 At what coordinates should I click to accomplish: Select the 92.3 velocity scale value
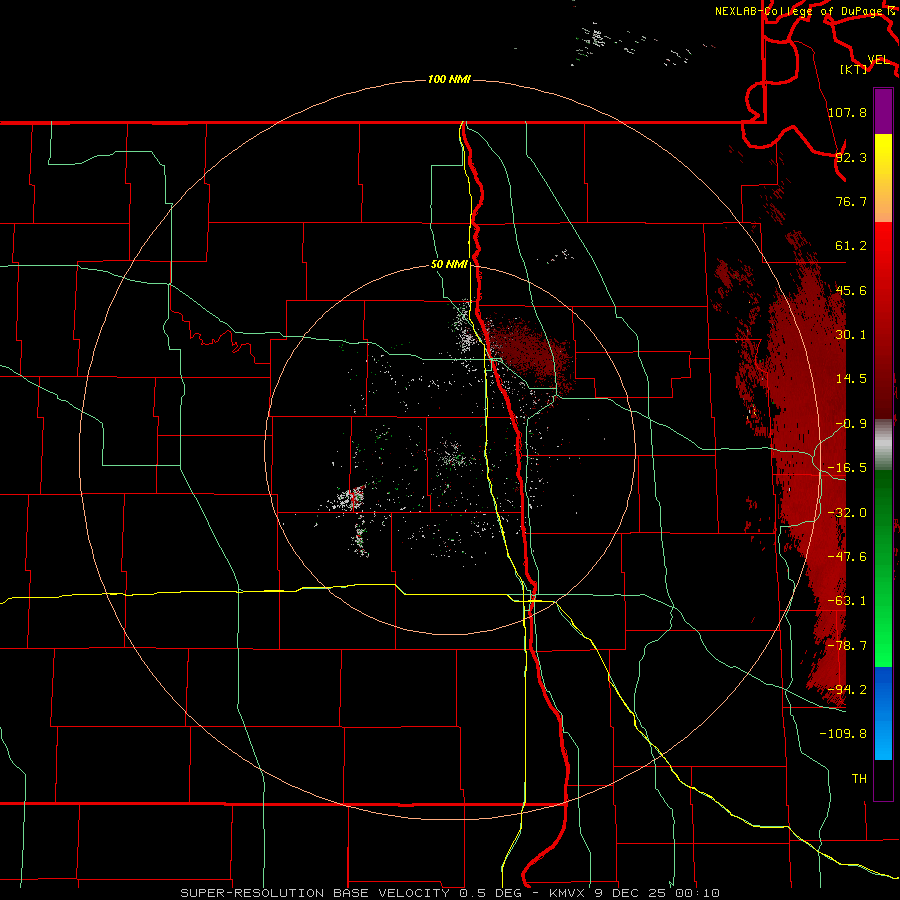(x=851, y=157)
